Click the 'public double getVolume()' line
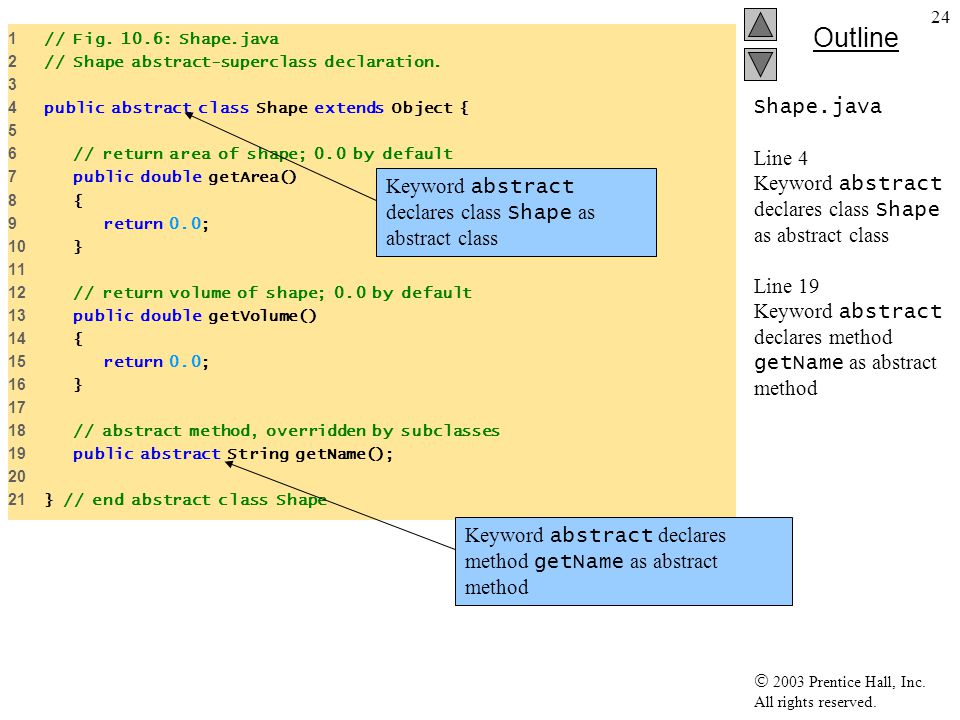The width and height of the screenshot is (960, 720). coord(195,316)
